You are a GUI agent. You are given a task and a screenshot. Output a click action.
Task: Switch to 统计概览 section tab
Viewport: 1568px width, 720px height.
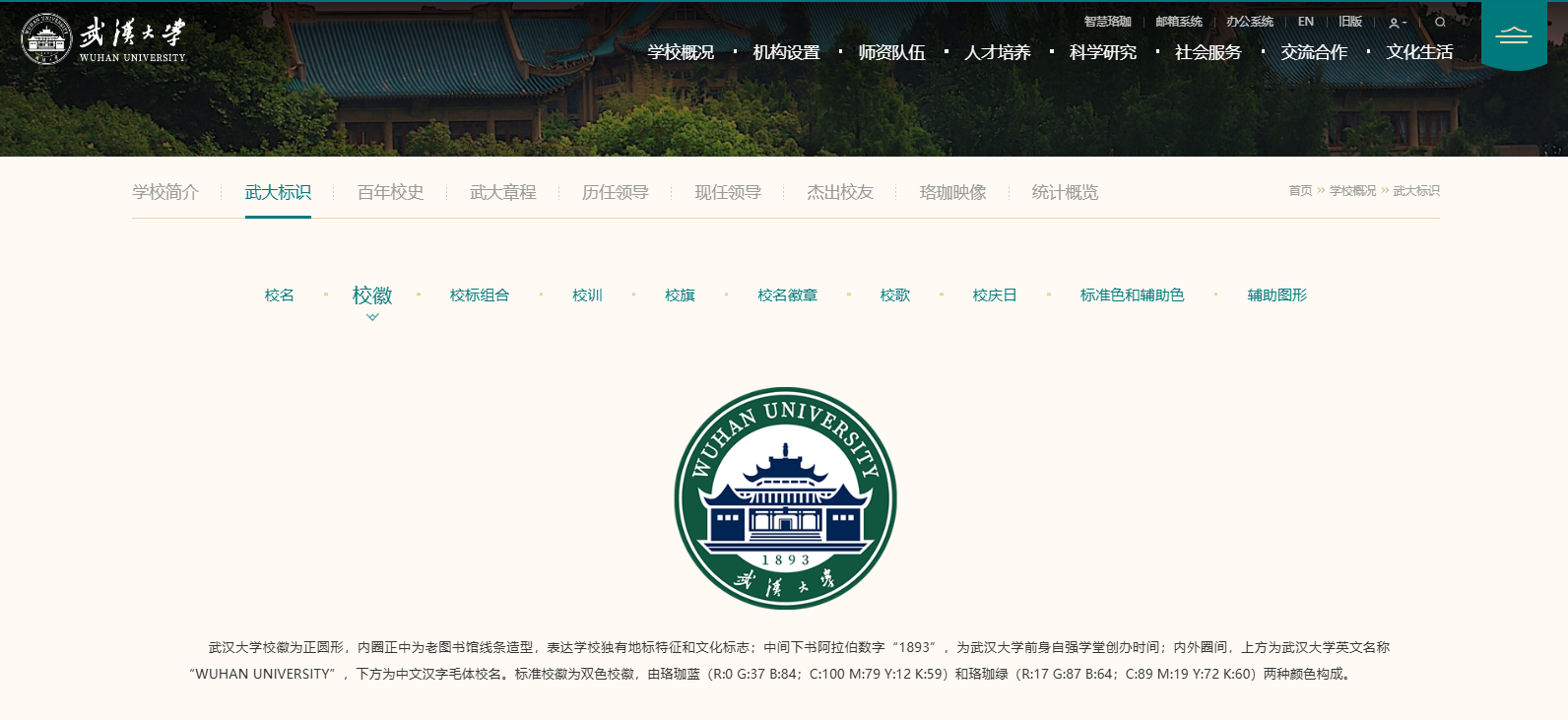[x=1065, y=192]
